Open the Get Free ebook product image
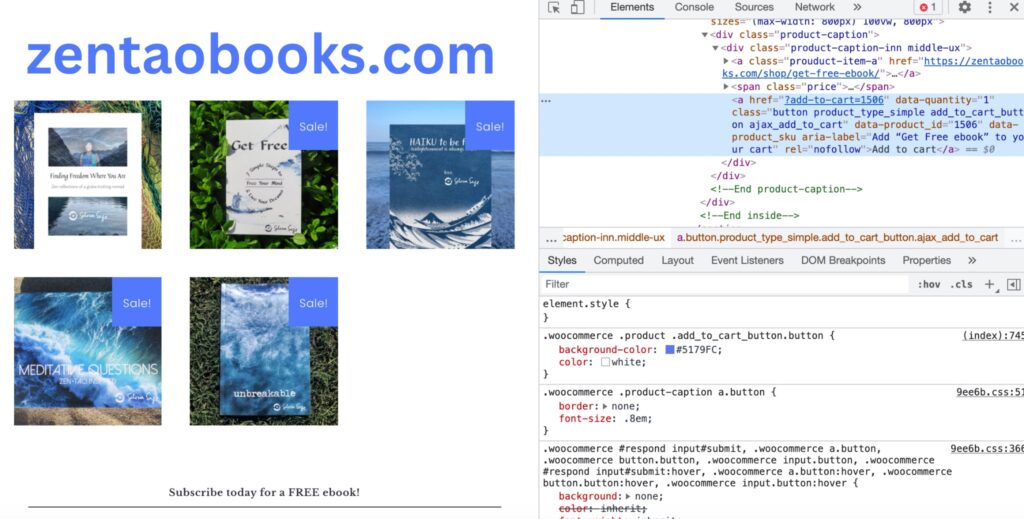1024x519 pixels. pos(264,174)
